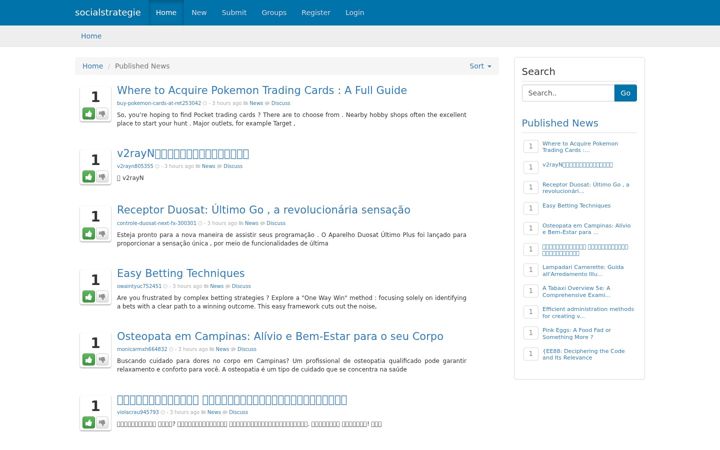Viewport: 720px width, 450px height.
Task: Click vote count box beside sidebar Tabaxi Overview
Action: click(530, 291)
